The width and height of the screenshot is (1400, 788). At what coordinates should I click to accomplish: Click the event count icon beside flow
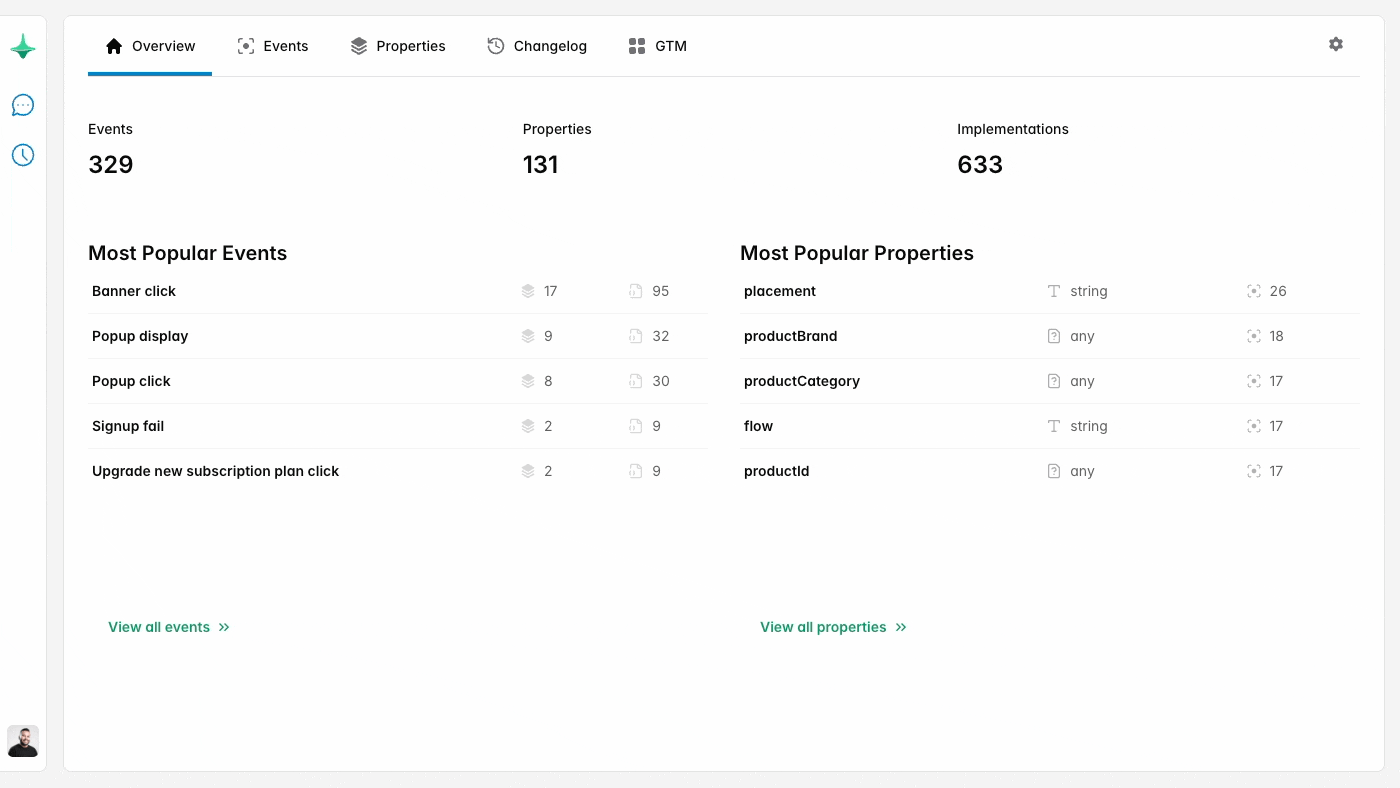point(1253,426)
